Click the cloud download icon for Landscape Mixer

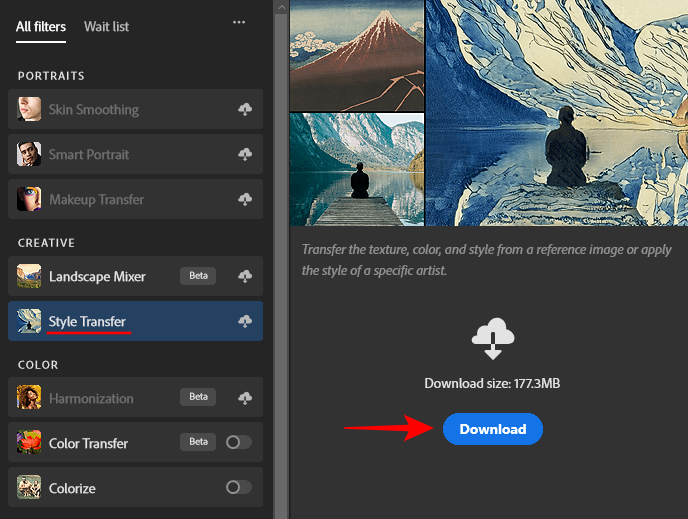point(245,276)
